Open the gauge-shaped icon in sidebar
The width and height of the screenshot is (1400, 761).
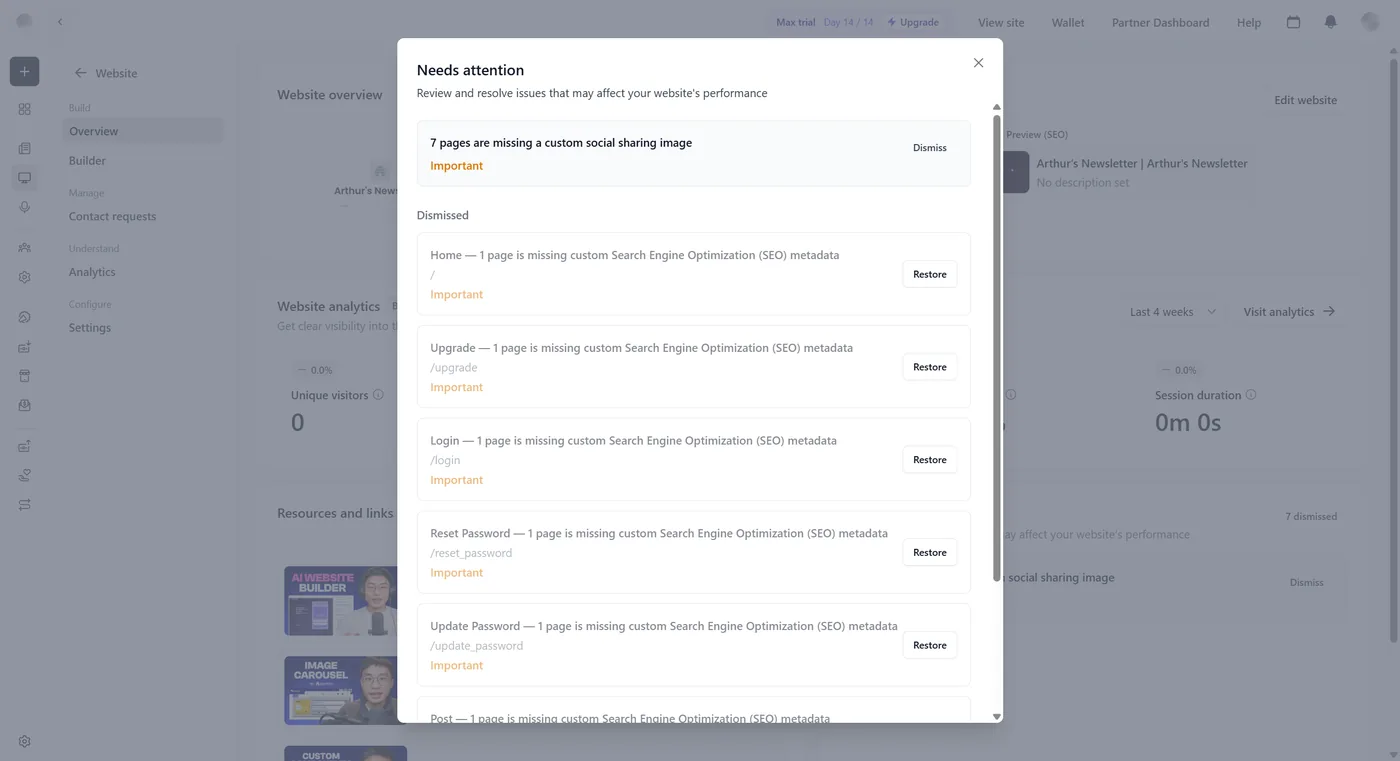pos(25,317)
